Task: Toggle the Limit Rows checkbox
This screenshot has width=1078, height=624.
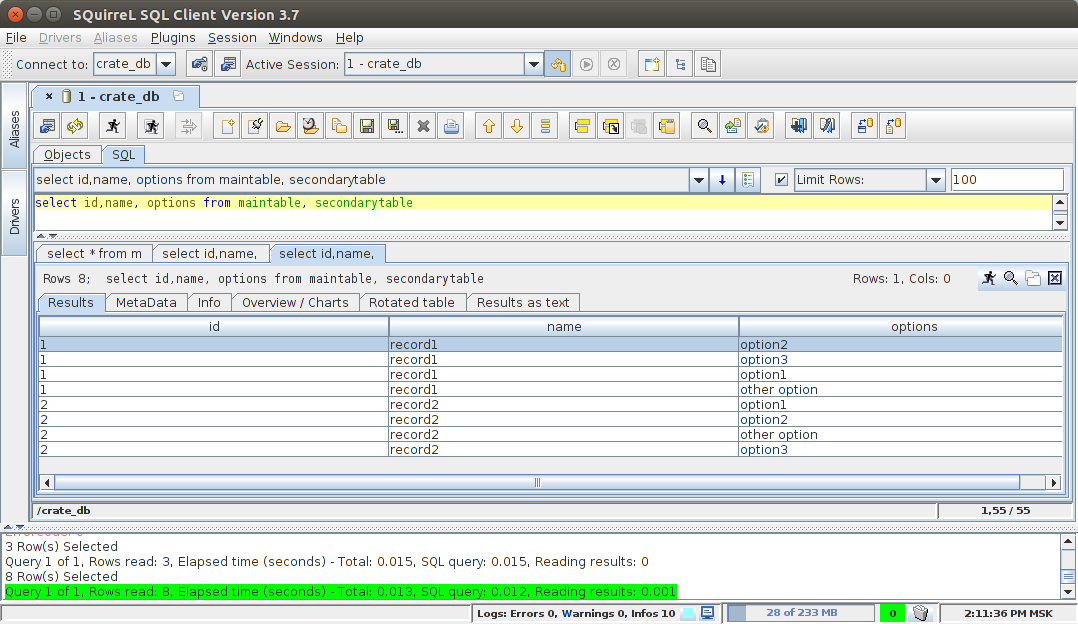Action: 782,180
